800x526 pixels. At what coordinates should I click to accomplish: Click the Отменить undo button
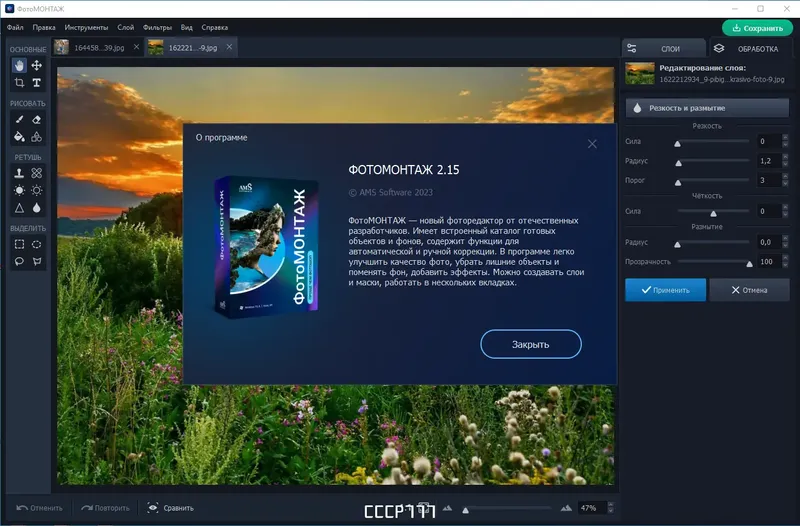tap(39, 508)
